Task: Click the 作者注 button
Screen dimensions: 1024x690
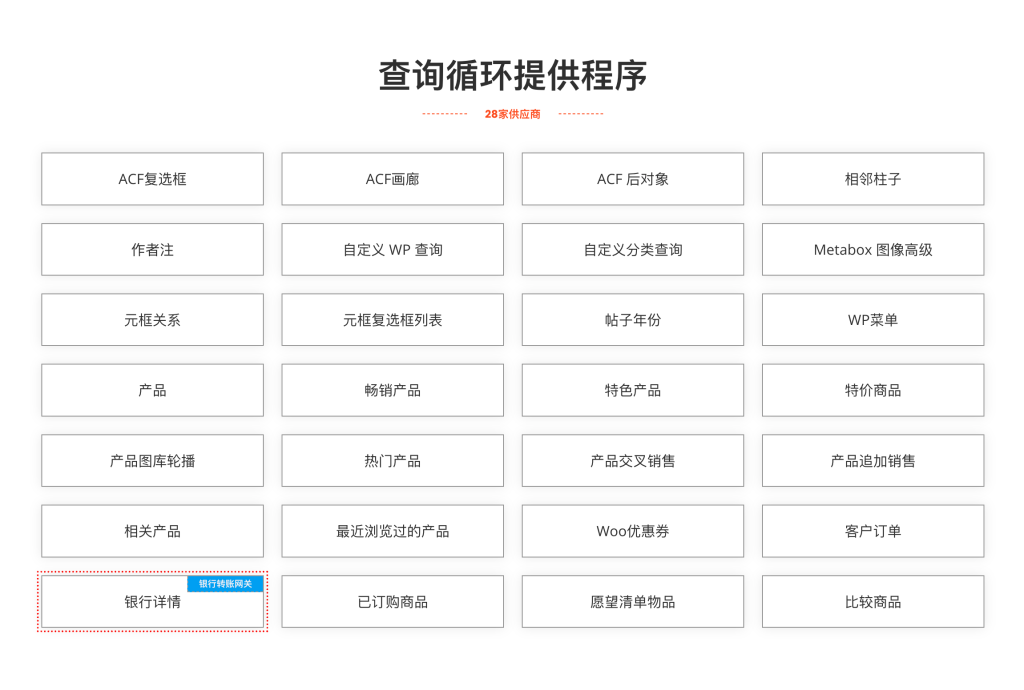Action: tap(152, 249)
